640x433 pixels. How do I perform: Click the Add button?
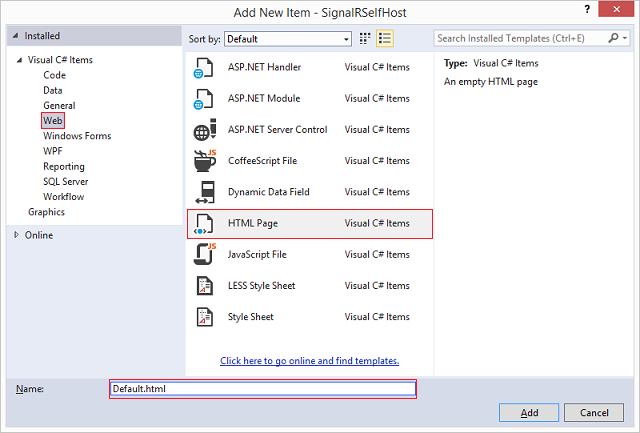coord(529,413)
